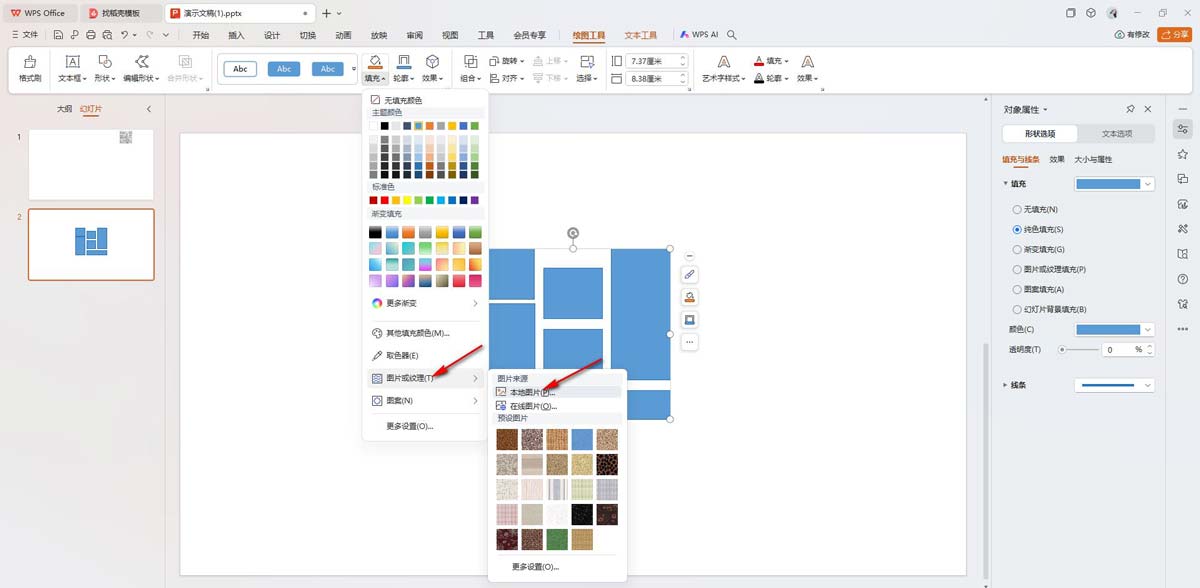The image size is (1200, 588).
Task: Click the 轮廓 outline icon in the ribbon
Action: [404, 62]
